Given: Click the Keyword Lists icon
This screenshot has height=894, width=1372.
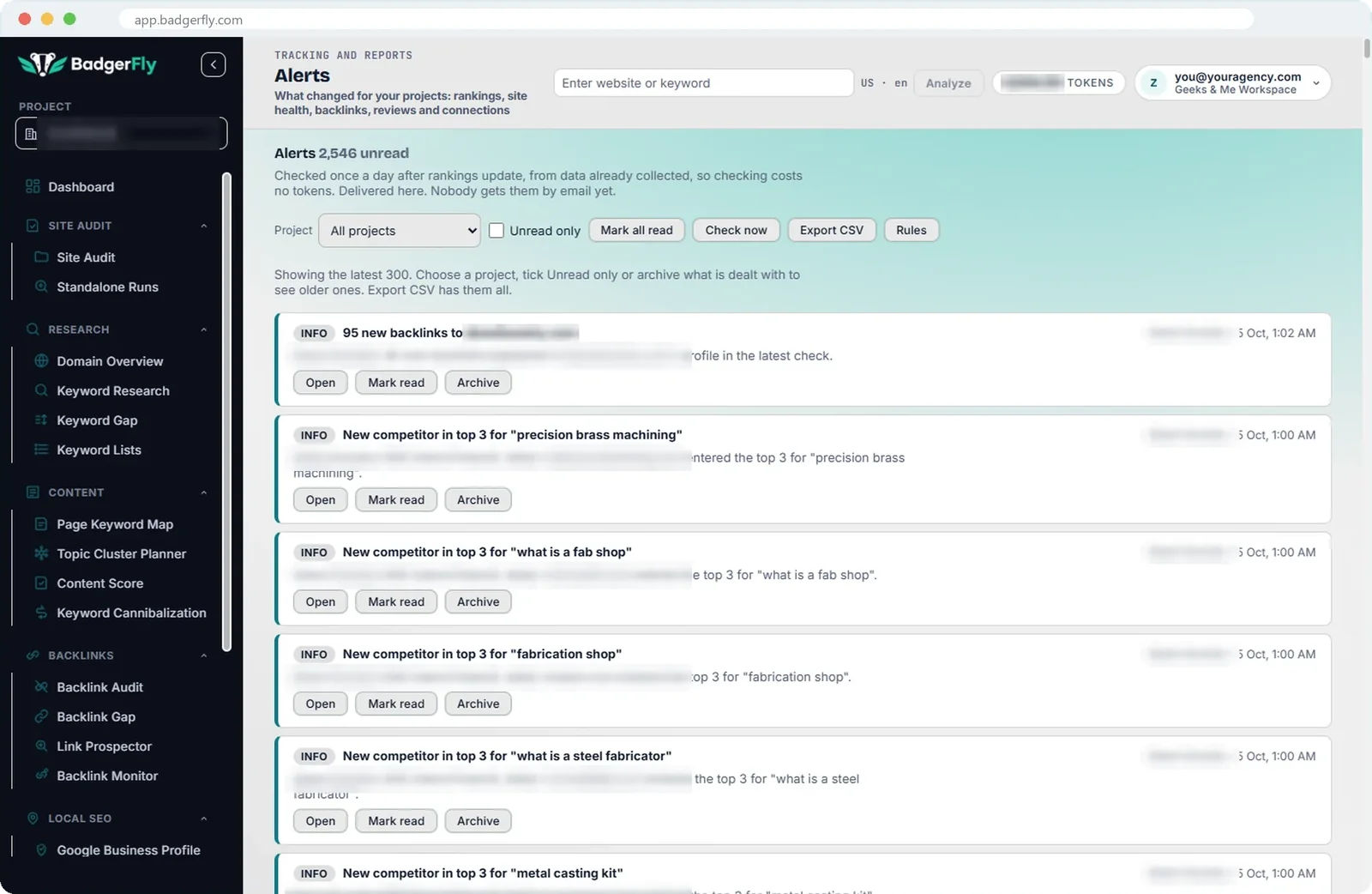Looking at the screenshot, I should pos(41,450).
